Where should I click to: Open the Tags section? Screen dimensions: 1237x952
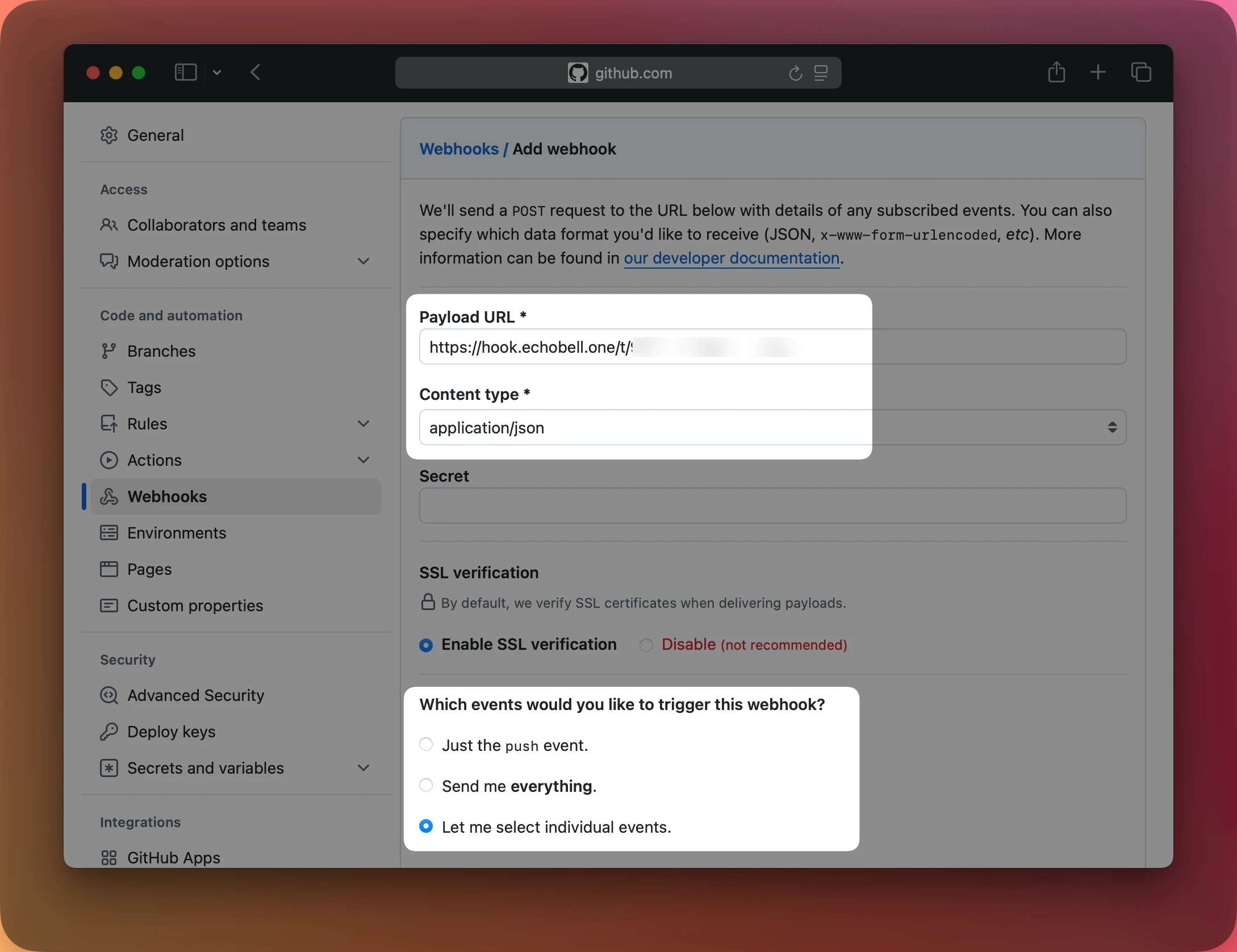144,387
